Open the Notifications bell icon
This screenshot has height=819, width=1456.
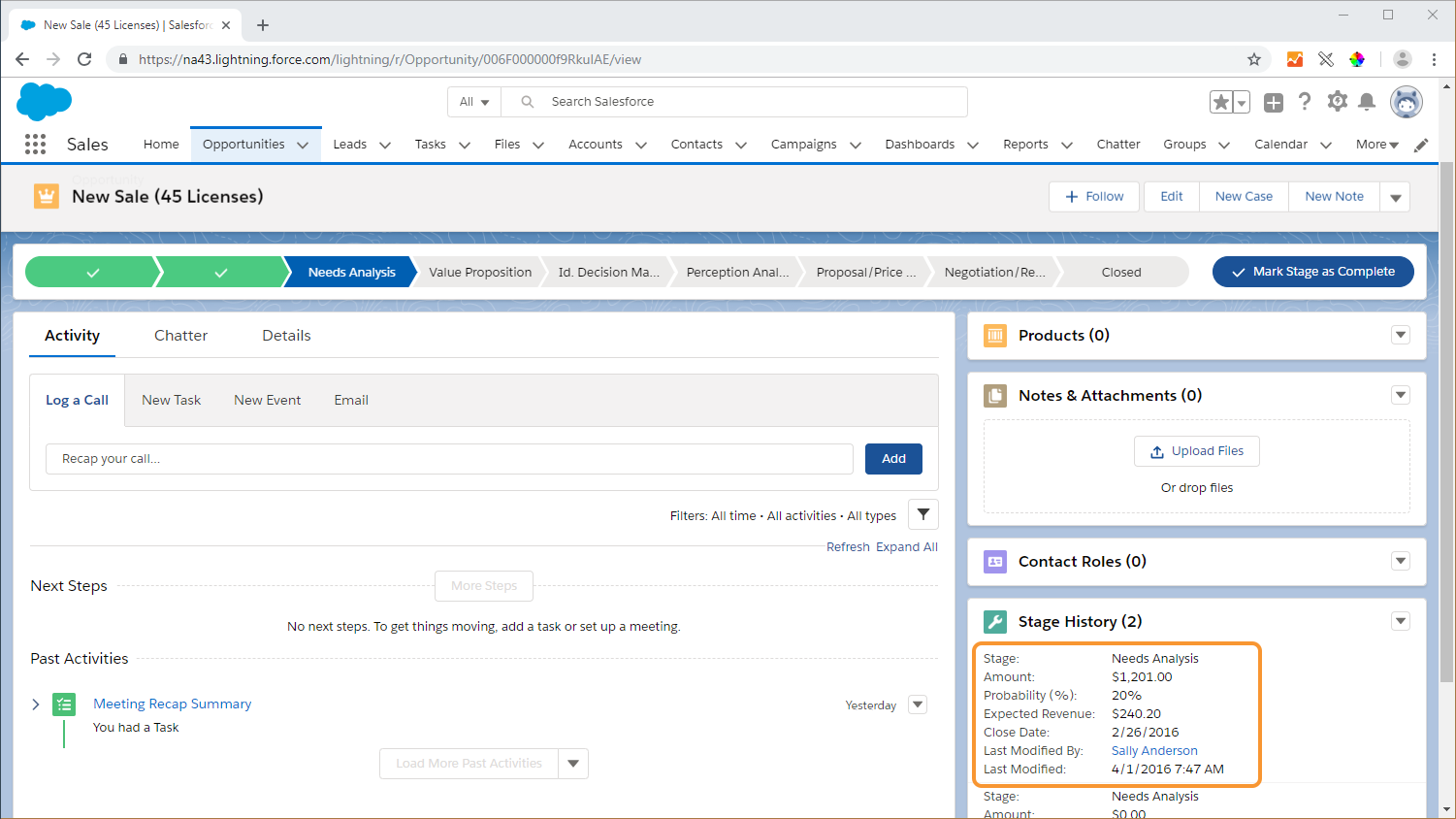click(1367, 101)
